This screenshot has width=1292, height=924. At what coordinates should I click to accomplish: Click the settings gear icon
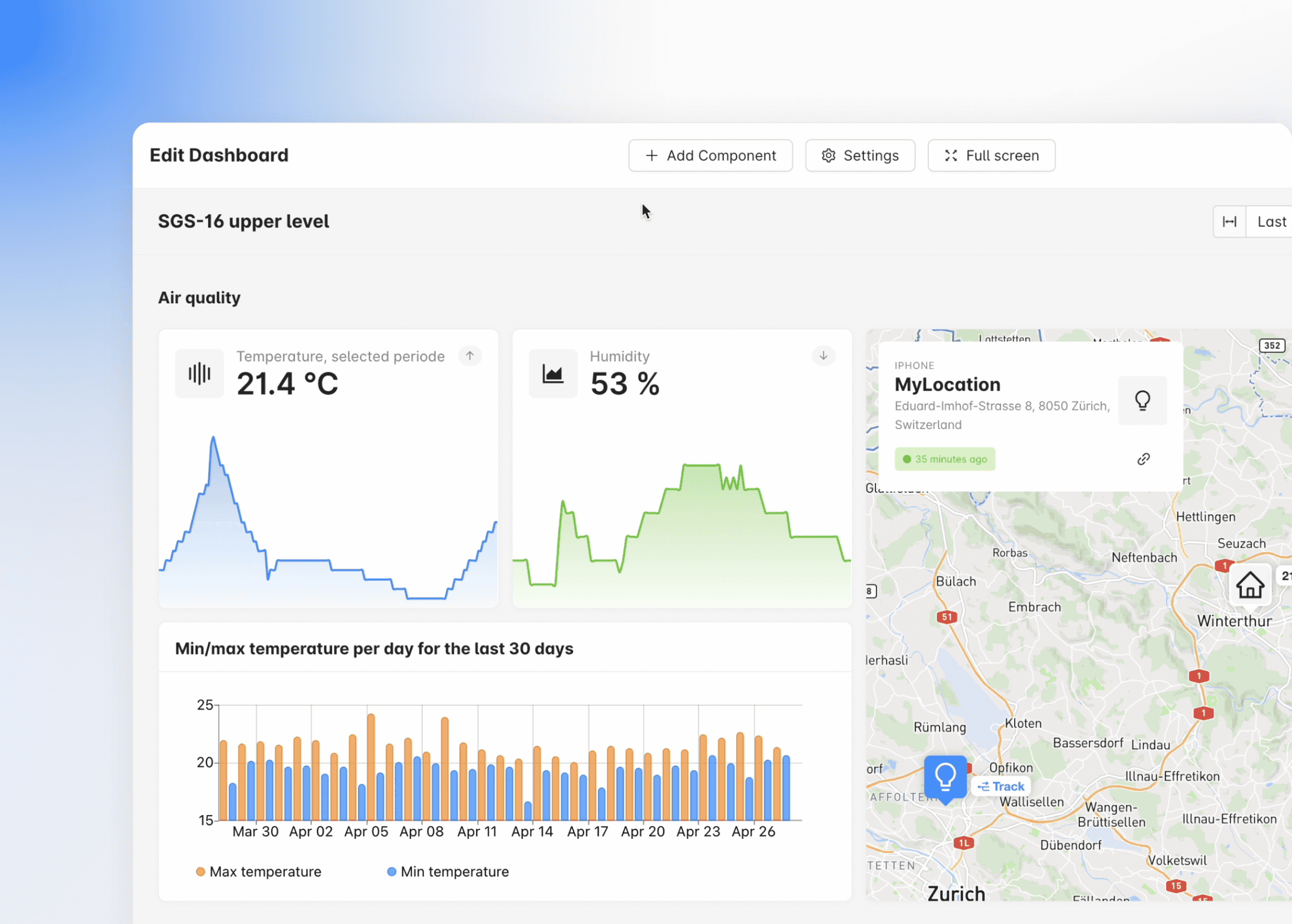(829, 155)
